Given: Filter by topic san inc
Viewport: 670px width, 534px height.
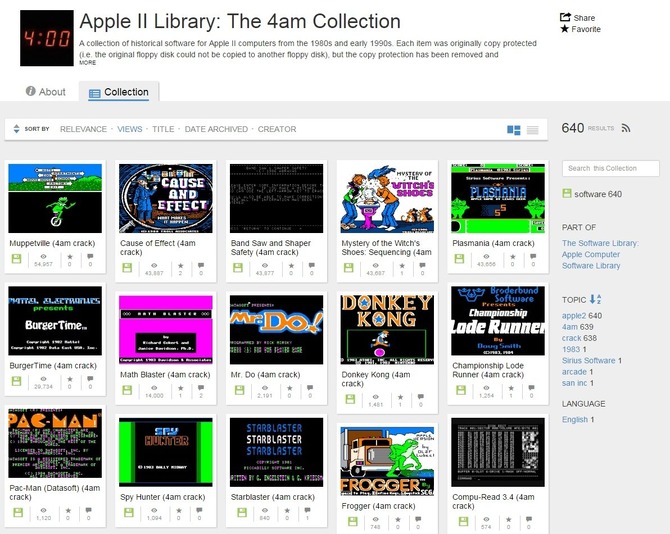Looking at the screenshot, I should [574, 383].
